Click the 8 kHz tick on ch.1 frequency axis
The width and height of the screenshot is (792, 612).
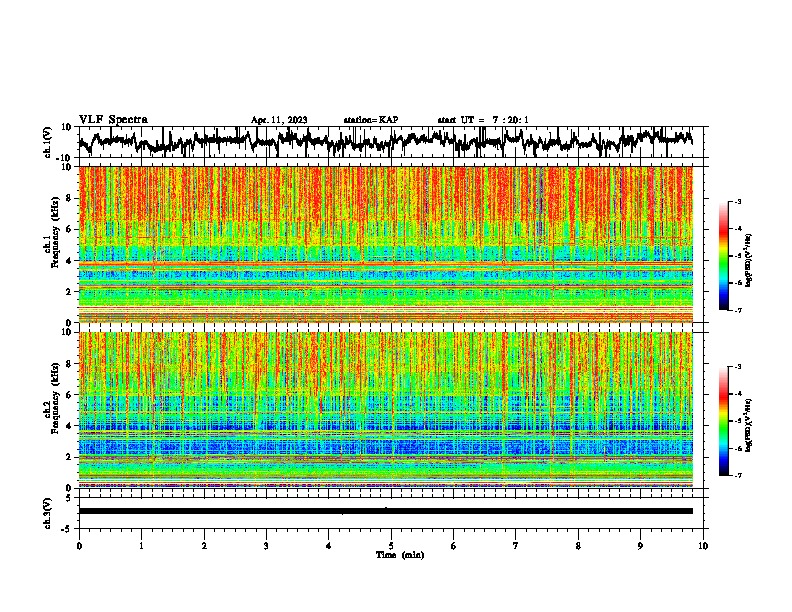point(69,198)
